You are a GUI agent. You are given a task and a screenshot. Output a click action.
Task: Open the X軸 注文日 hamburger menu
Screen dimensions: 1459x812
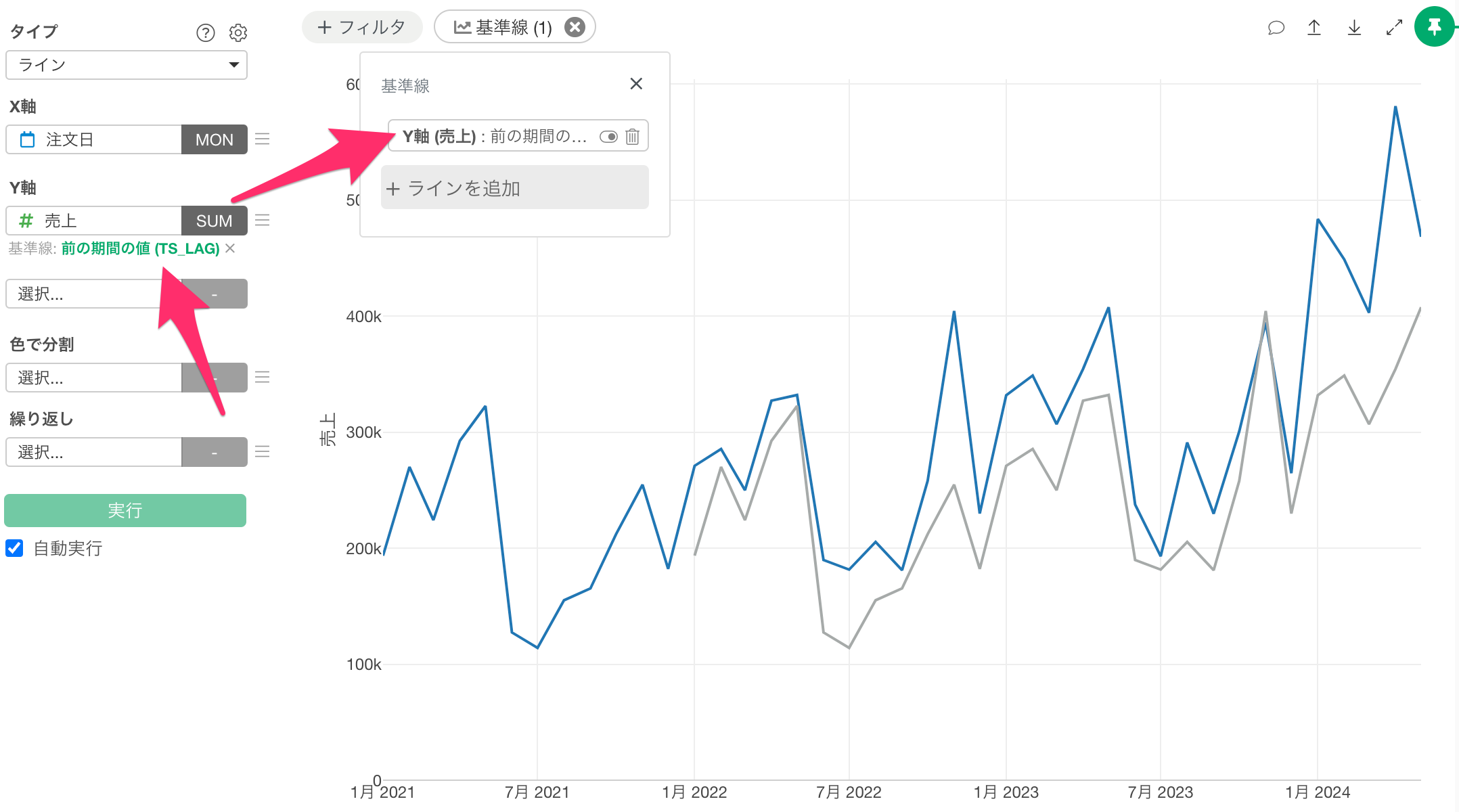(263, 139)
